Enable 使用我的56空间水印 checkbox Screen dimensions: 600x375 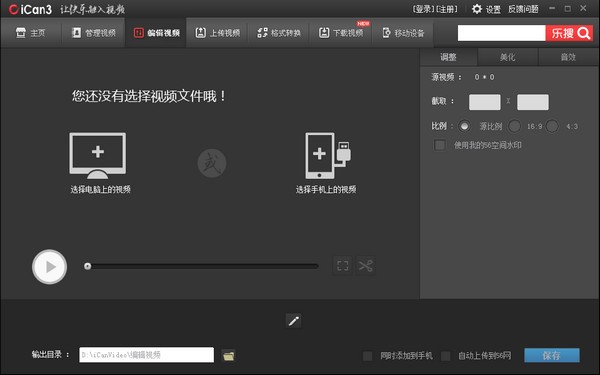440,145
